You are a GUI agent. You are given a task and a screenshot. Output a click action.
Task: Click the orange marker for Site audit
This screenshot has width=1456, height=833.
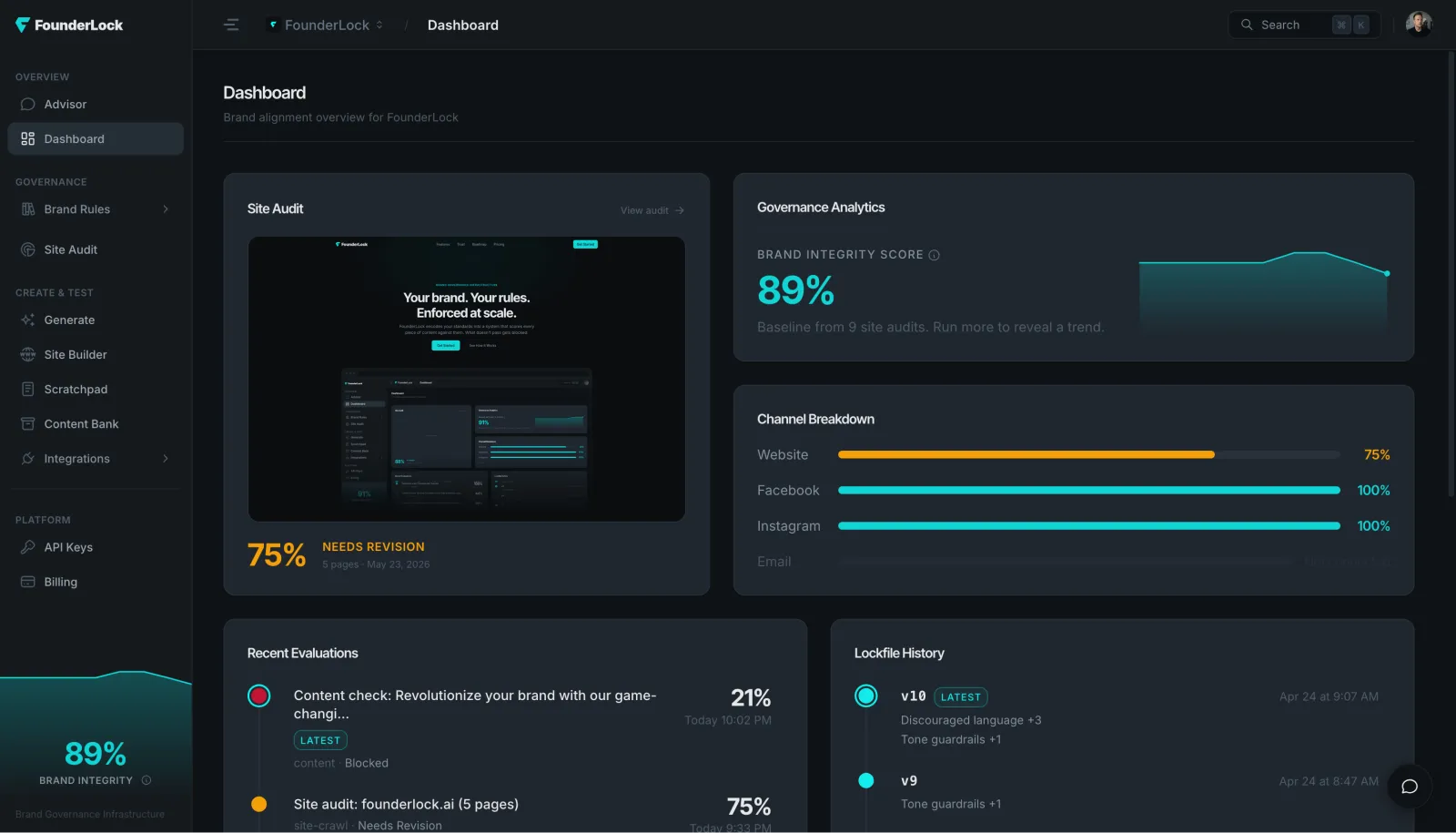point(259,804)
